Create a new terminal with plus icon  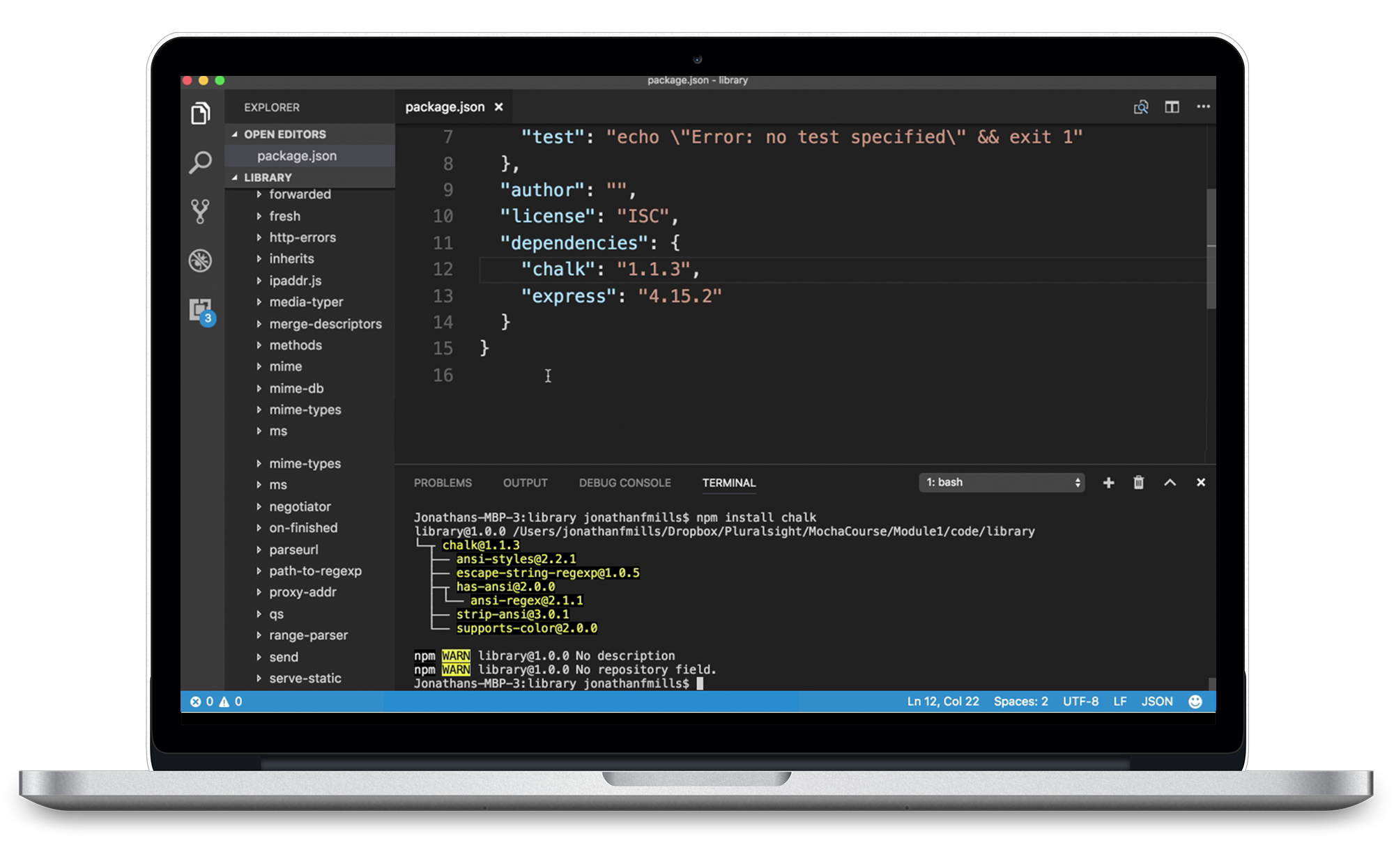[x=1108, y=483]
